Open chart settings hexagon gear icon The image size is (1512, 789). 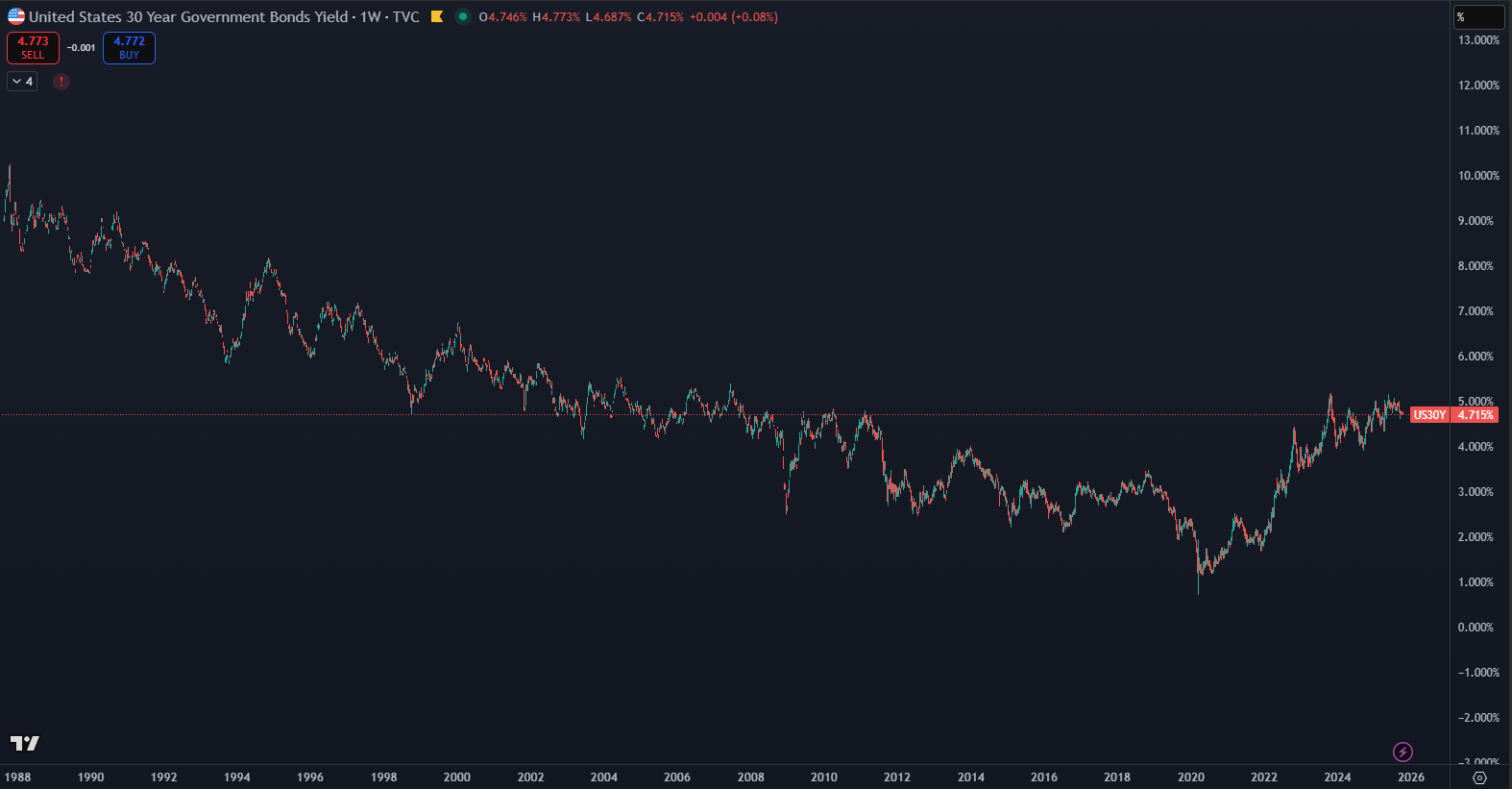click(x=1479, y=777)
